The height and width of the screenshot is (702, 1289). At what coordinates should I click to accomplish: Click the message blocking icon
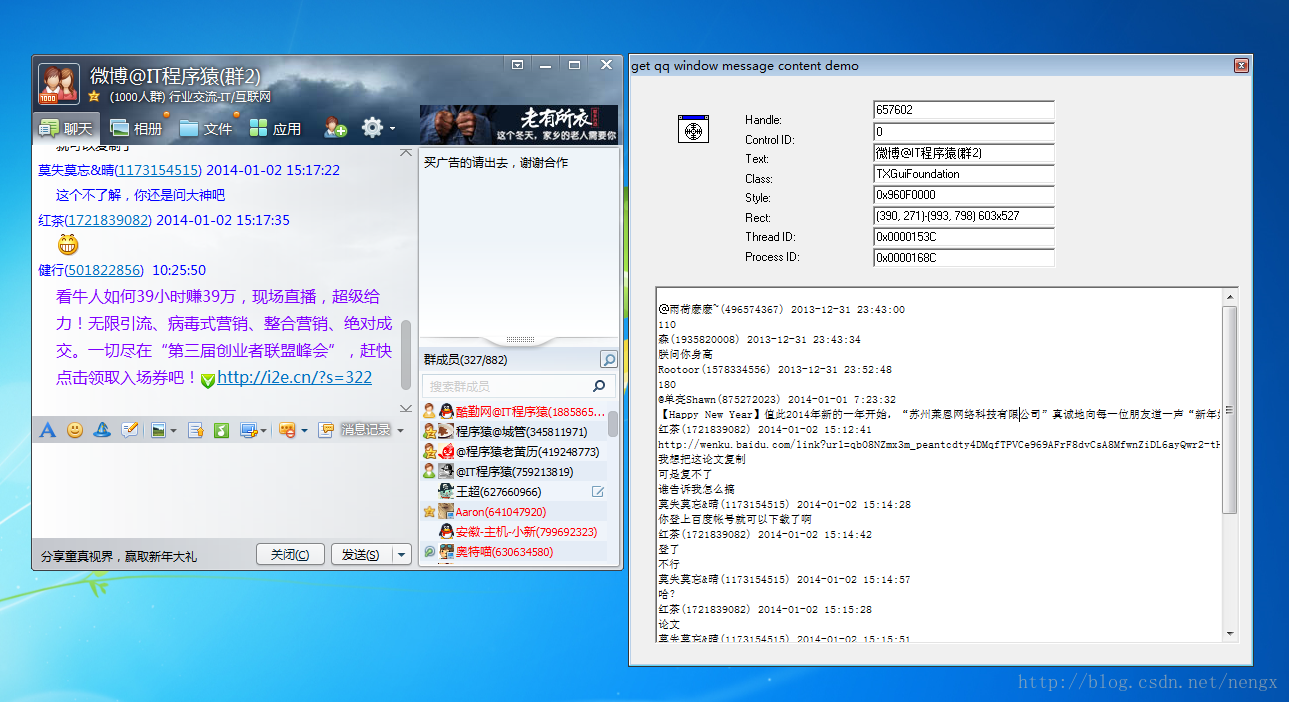pos(286,430)
